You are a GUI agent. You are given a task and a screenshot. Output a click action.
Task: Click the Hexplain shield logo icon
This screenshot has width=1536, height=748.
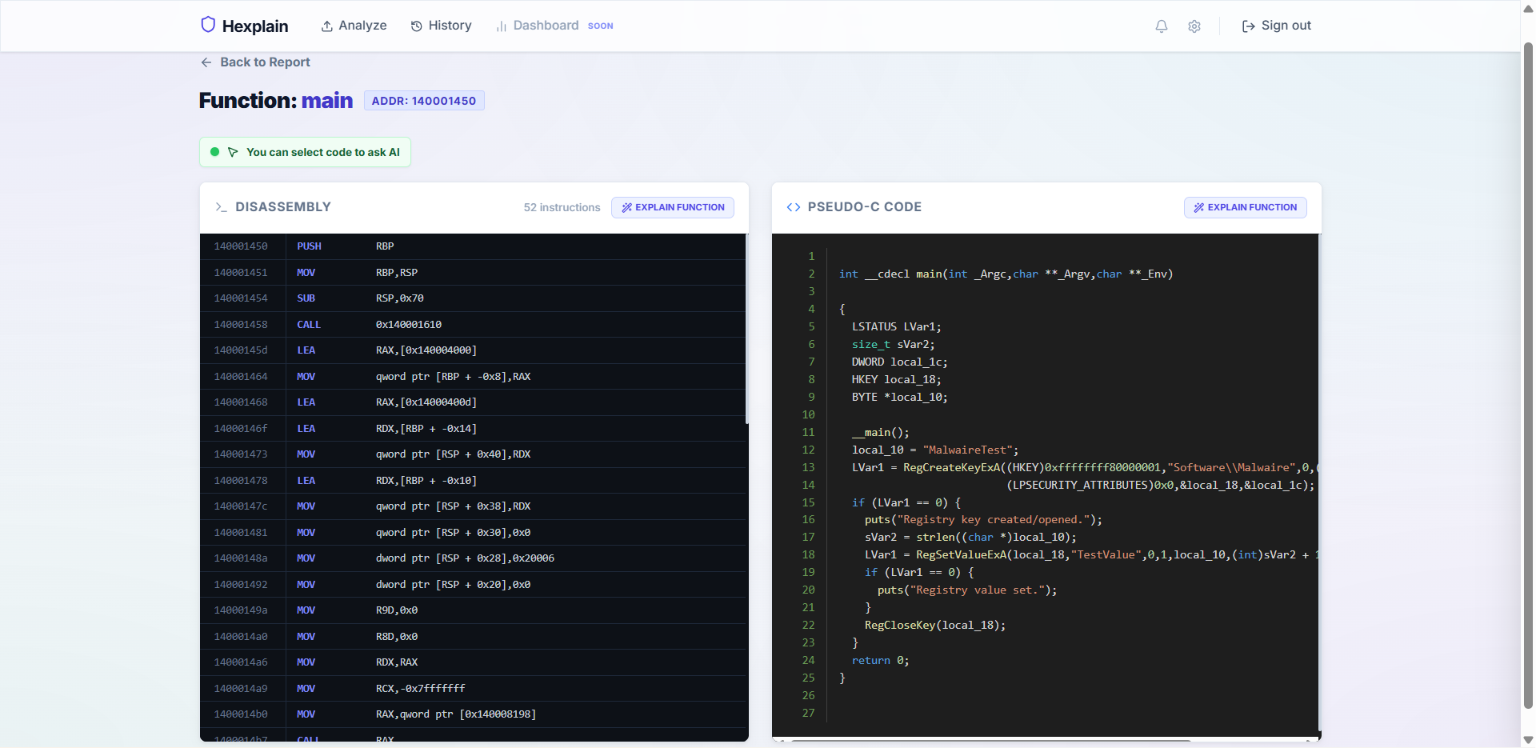(x=208, y=25)
